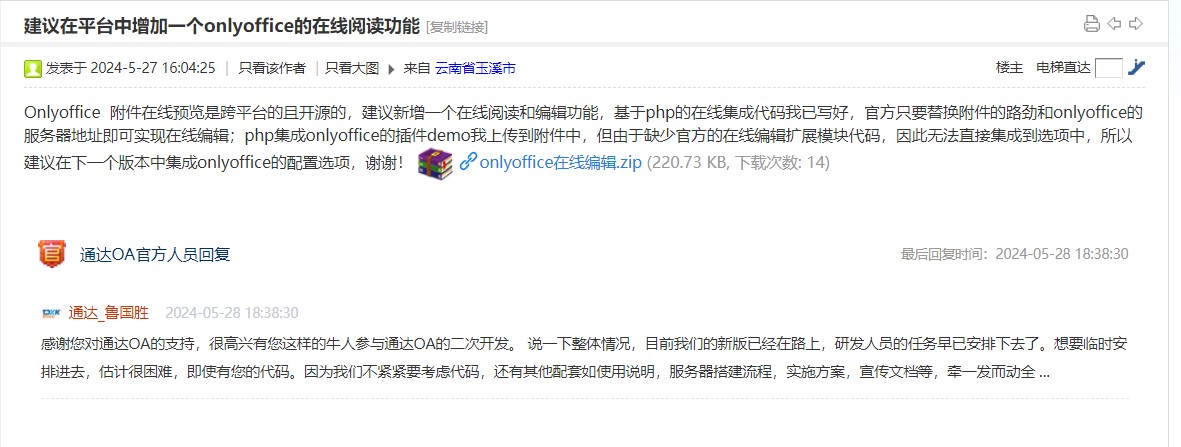Click the 通达OA官方人员回复 heading
1181x447 pixels.
[154, 255]
